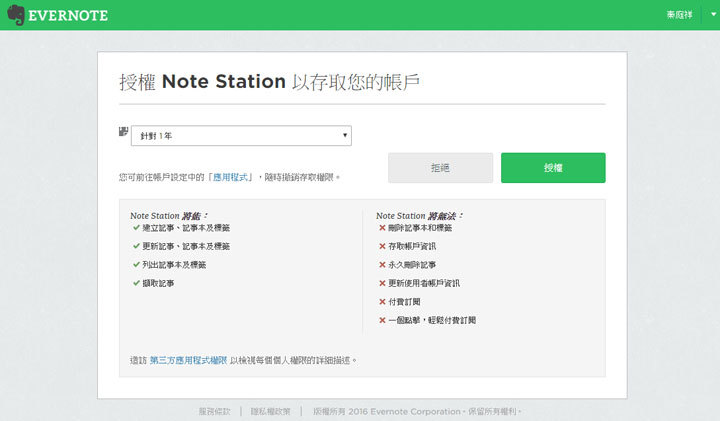Screen dimensions: 720x421
Task: Click the red X beside 永久刪除記事
Action: click(382, 265)
